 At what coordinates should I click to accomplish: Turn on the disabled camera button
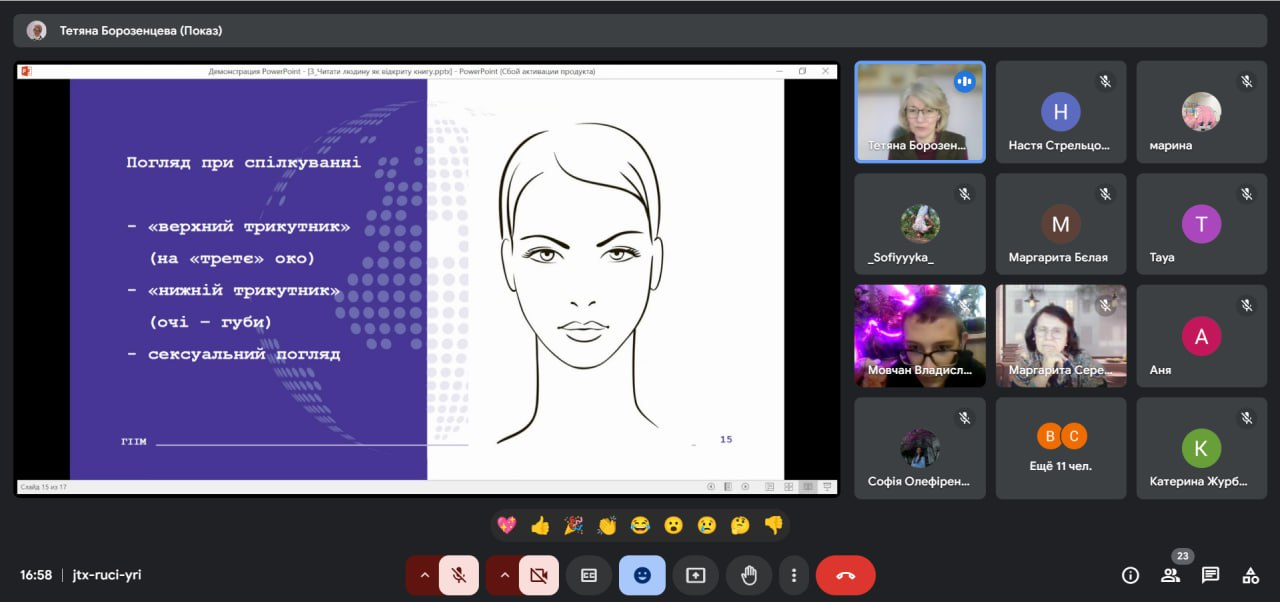tap(539, 575)
